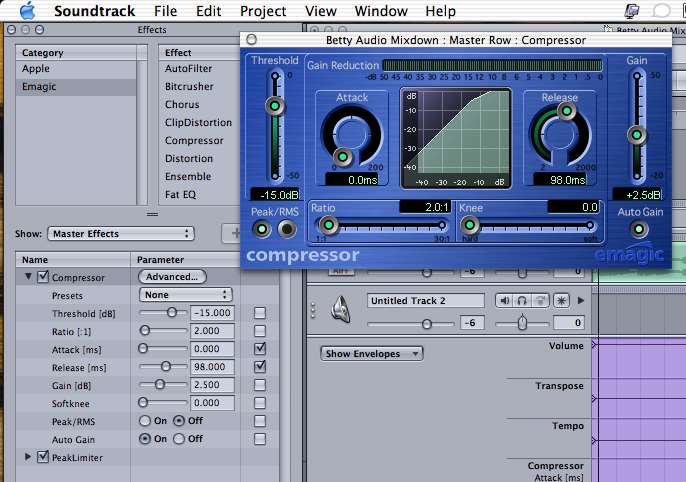This screenshot has width=686, height=482.
Task: Uncheck automation checkbox for Release [ms]
Action: pos(260,367)
